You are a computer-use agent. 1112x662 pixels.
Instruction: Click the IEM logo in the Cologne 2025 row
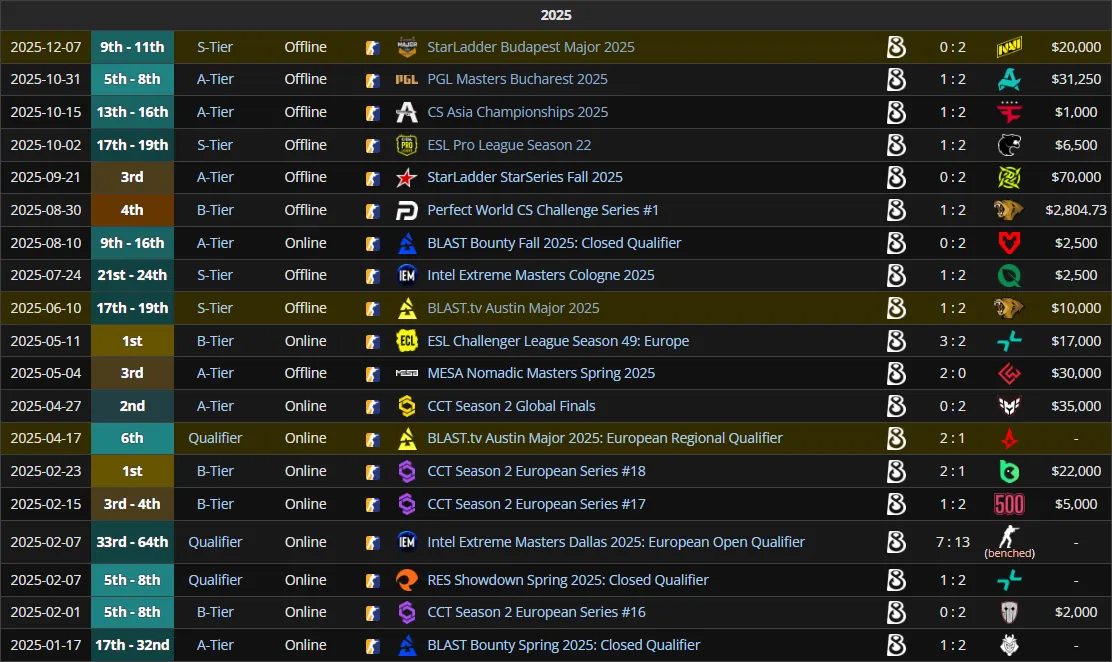tap(407, 275)
